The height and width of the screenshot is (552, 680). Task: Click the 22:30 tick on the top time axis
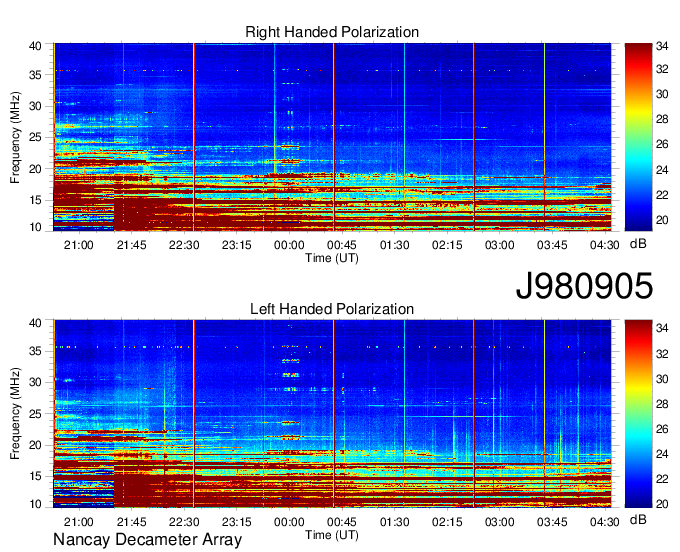184,245
